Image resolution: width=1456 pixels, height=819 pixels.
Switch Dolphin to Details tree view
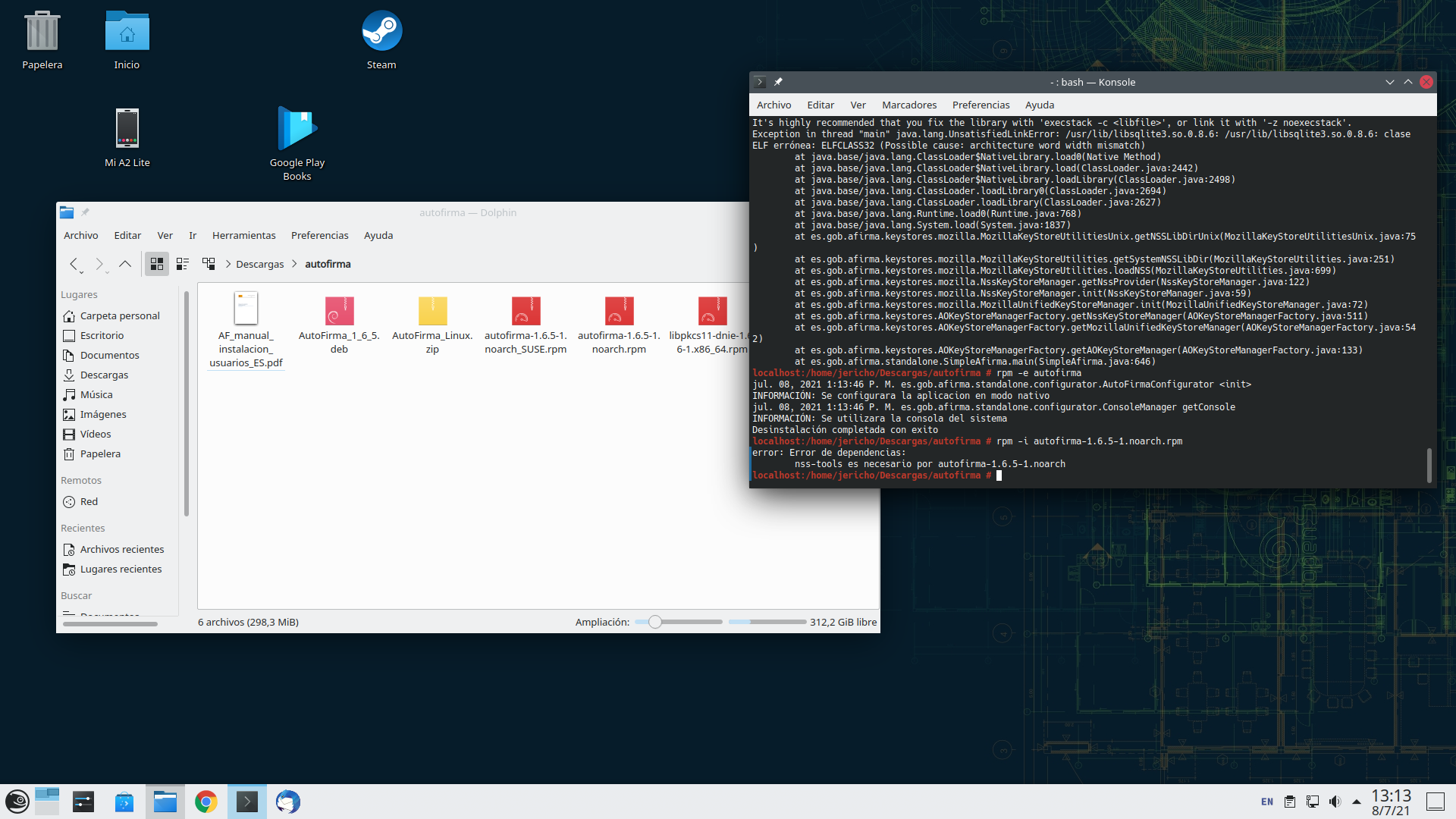[x=209, y=264]
